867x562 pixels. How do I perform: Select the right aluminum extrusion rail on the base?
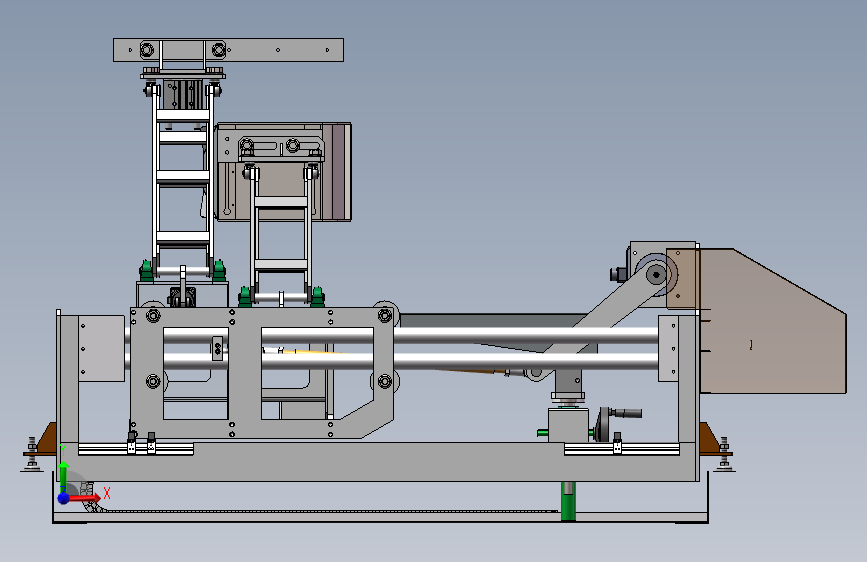(621, 449)
